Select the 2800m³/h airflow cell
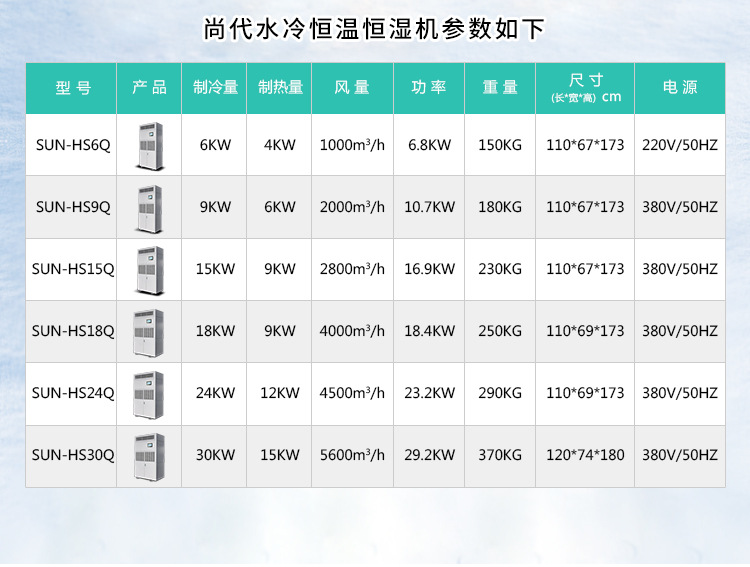750x567 pixels. coord(353,269)
